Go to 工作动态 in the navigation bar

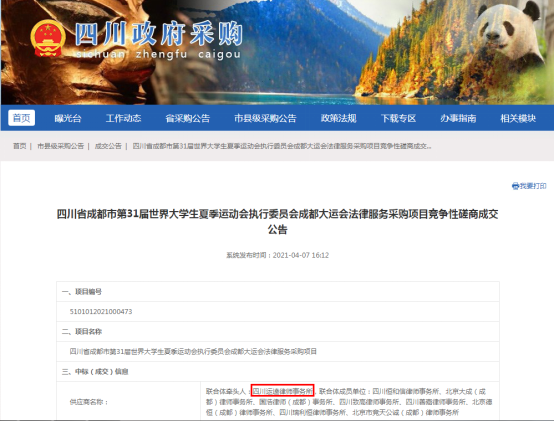pos(123,118)
